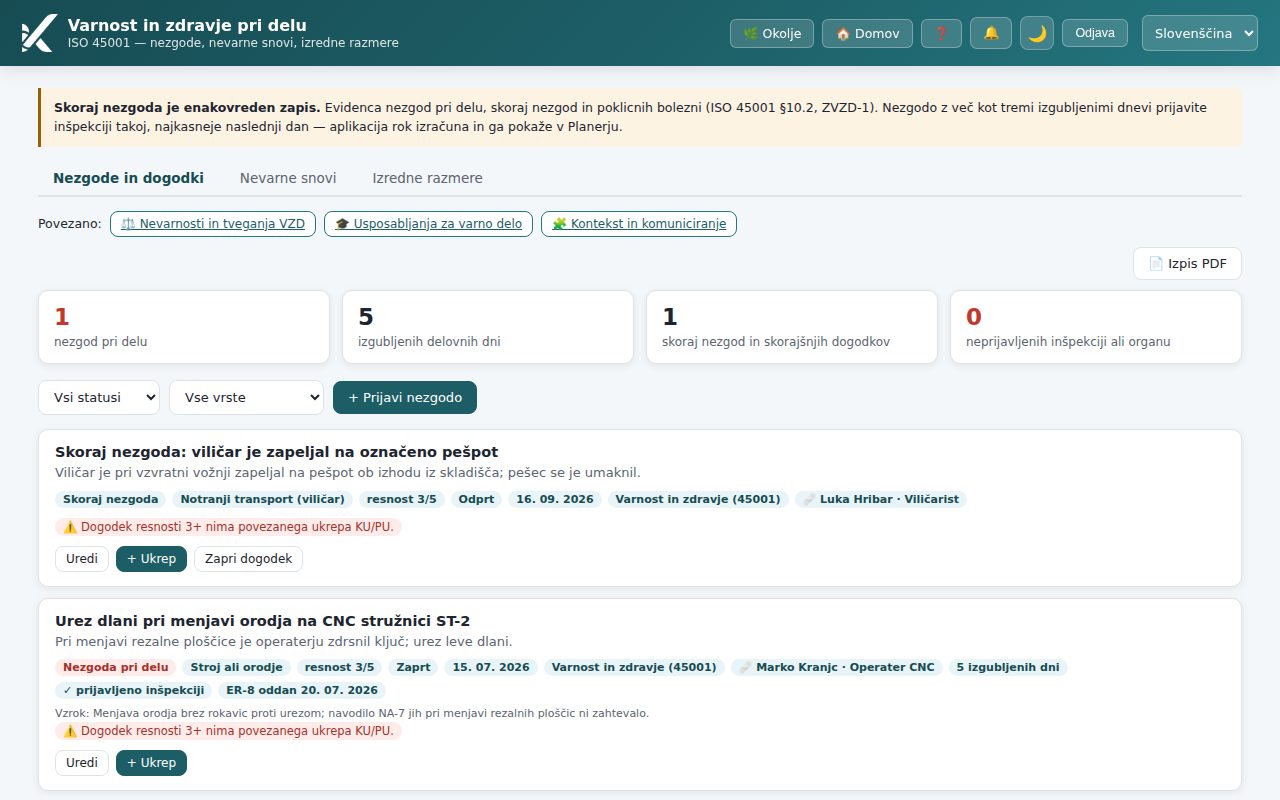The height and width of the screenshot is (800, 1280).
Task: Open the Vsi statusi filter dropdown
Action: pos(99,397)
